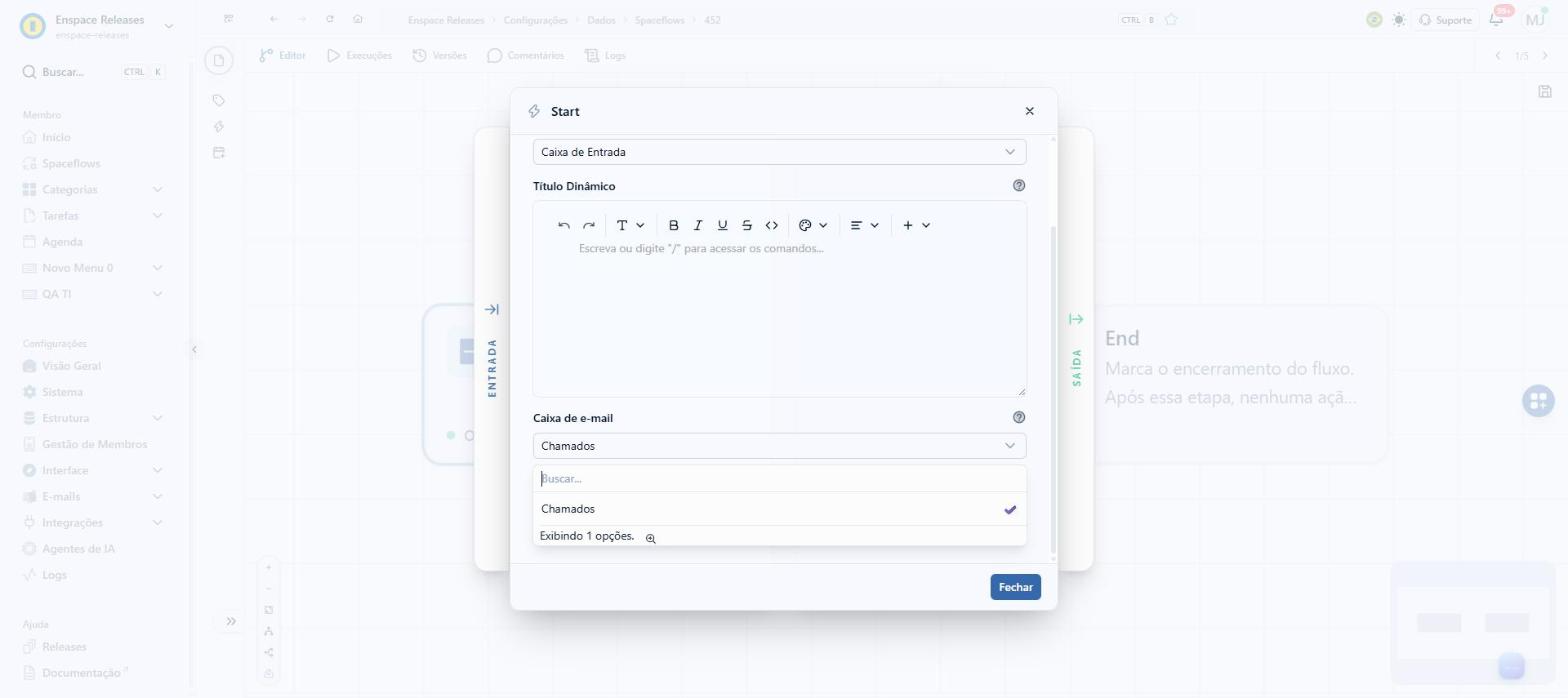Click the Suporte button
Viewport: 1568px width, 698px height.
coord(1444,20)
